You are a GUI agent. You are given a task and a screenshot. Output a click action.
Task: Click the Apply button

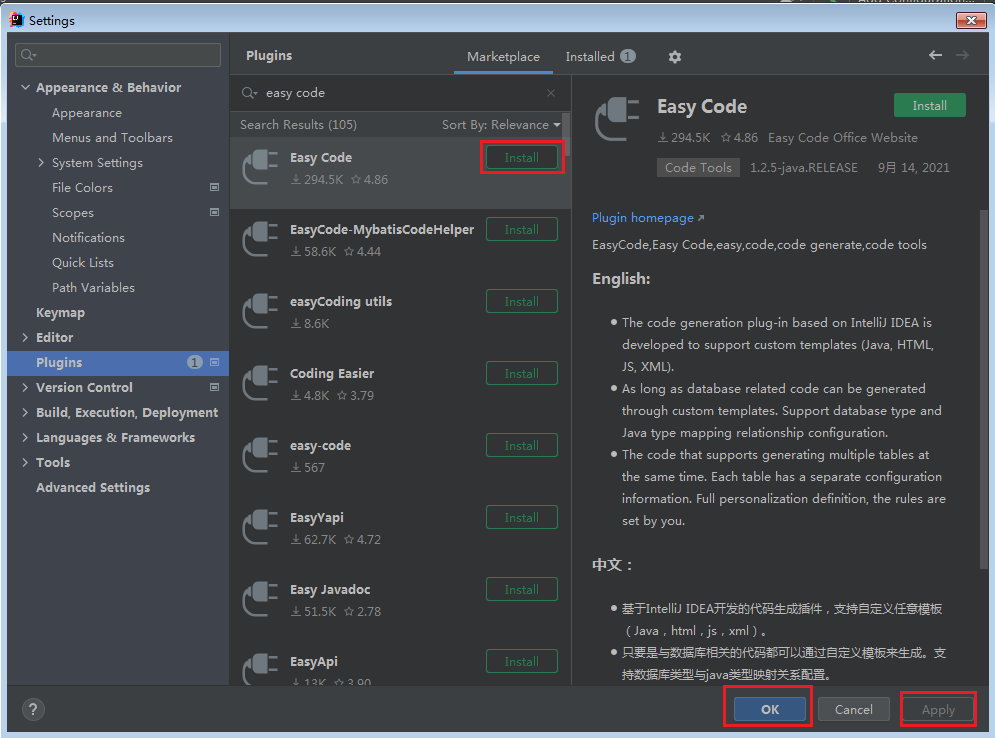(x=938, y=709)
